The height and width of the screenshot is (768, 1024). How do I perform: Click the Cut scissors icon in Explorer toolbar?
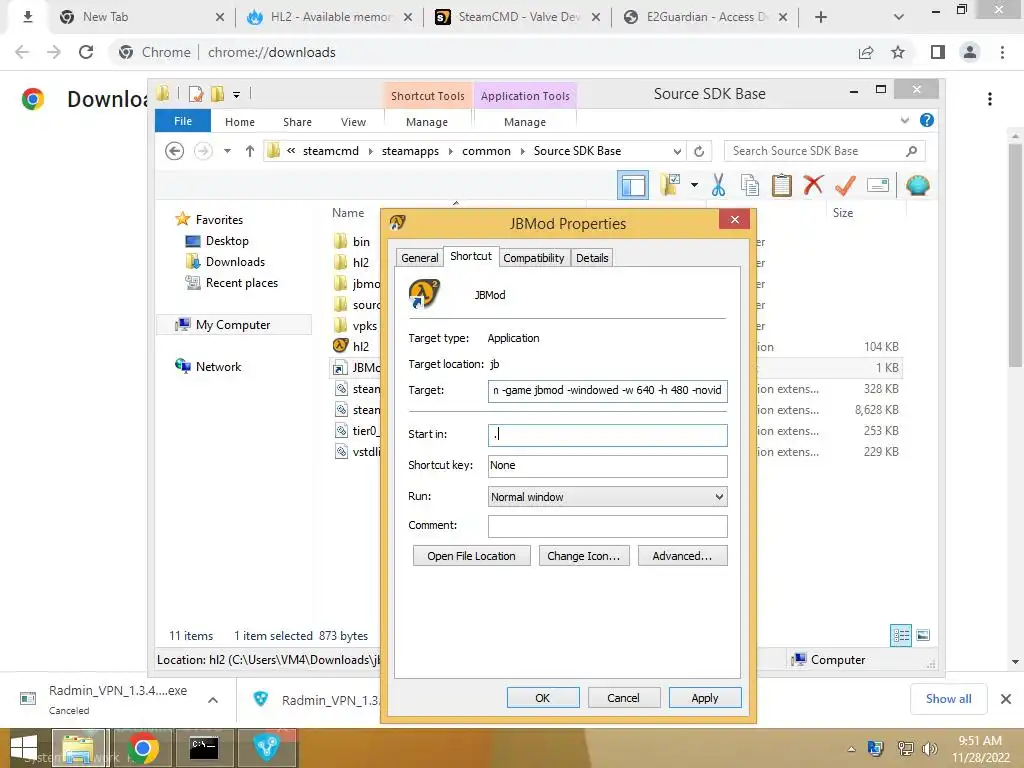[x=718, y=185]
